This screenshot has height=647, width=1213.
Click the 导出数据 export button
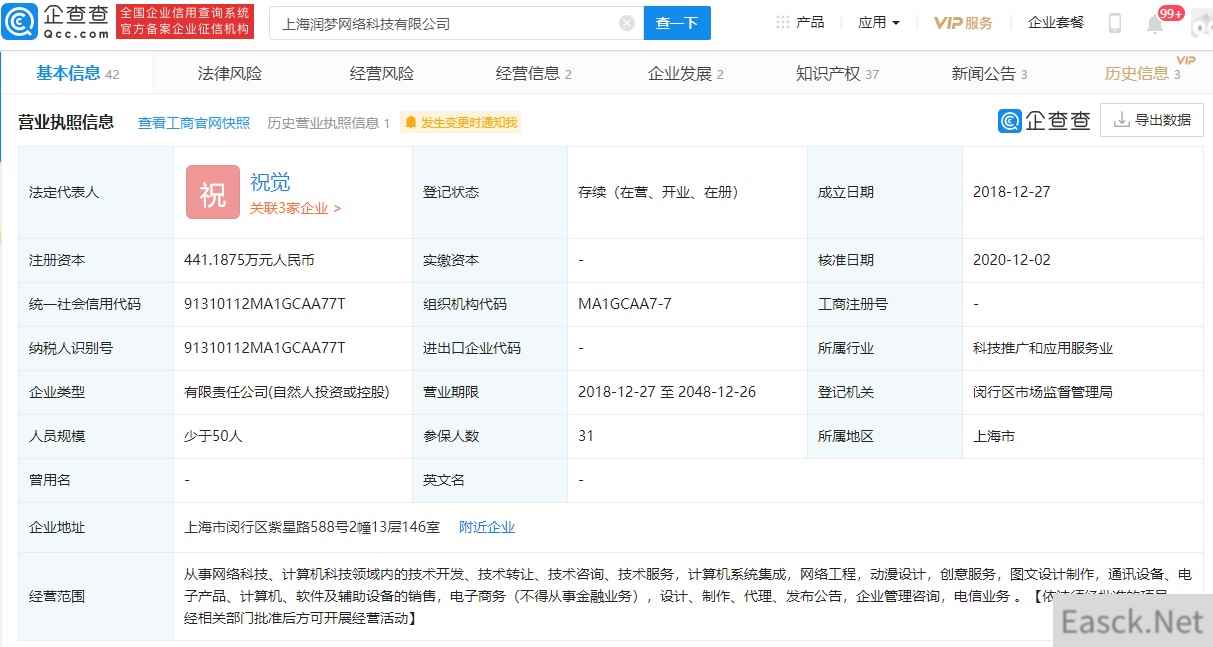(1151, 120)
